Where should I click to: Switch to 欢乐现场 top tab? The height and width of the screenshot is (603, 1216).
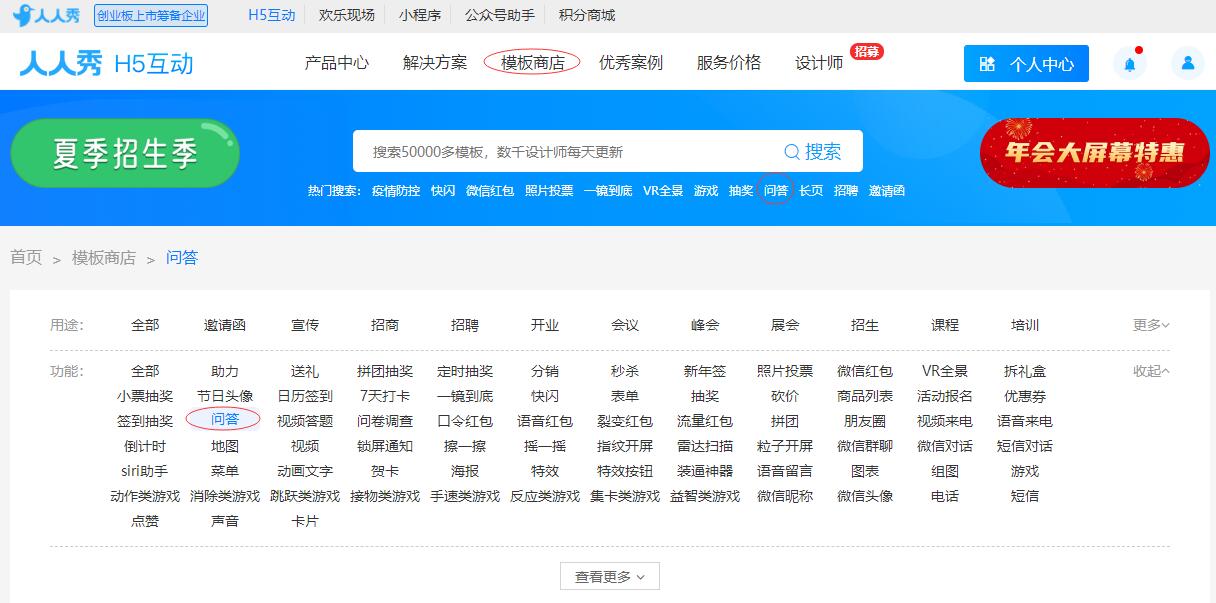pos(347,15)
